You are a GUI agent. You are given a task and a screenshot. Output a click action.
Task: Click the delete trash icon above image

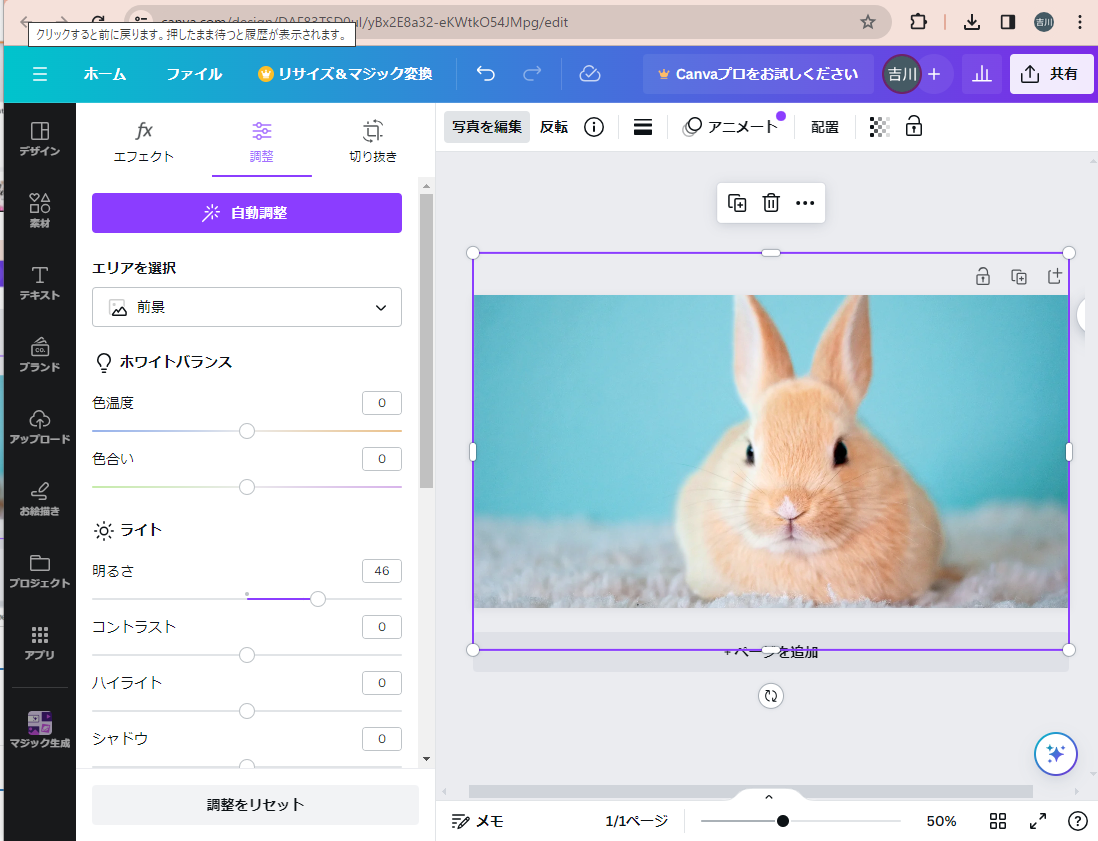point(771,203)
